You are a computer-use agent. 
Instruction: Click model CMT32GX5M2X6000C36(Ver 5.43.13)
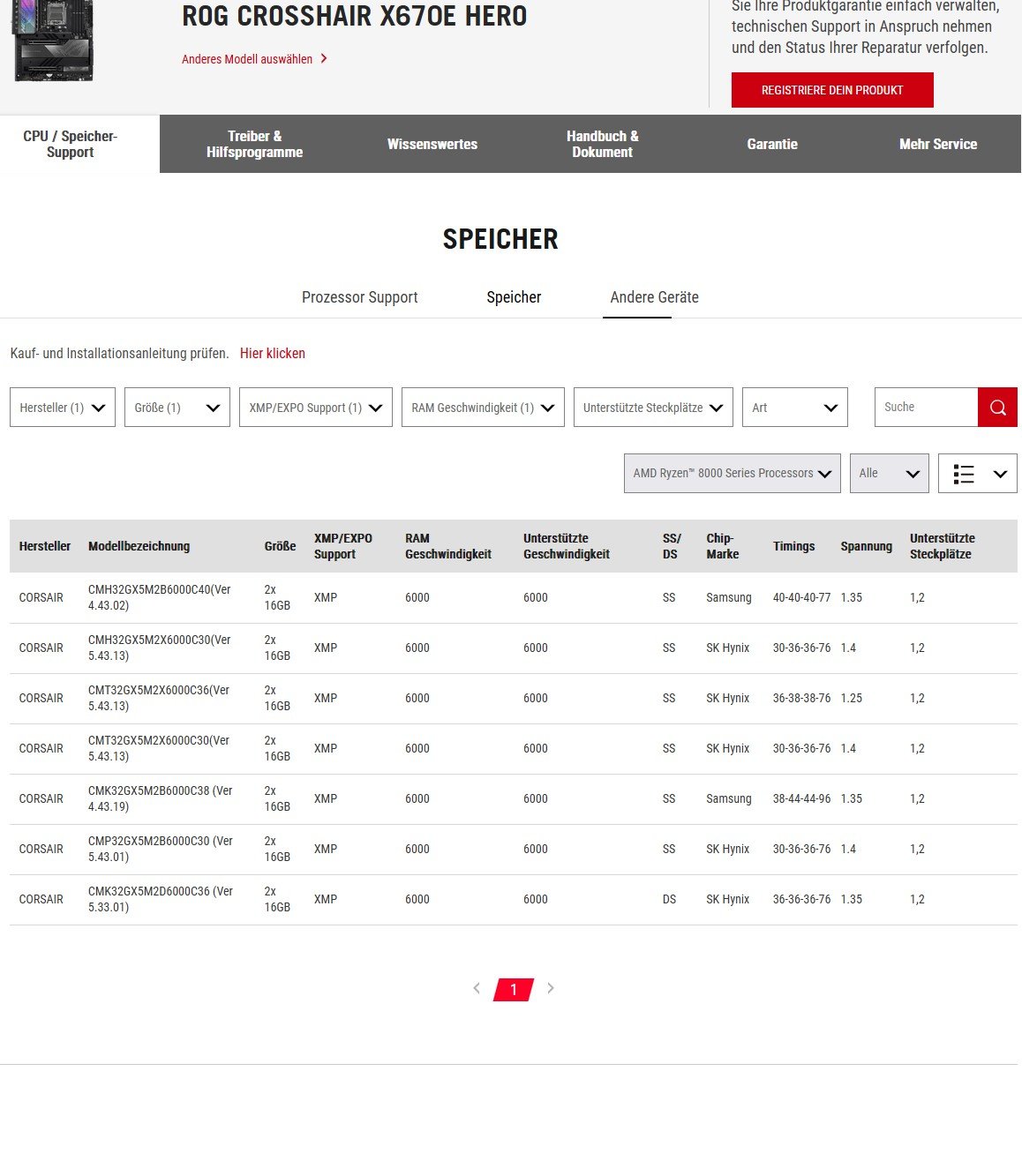[159, 698]
